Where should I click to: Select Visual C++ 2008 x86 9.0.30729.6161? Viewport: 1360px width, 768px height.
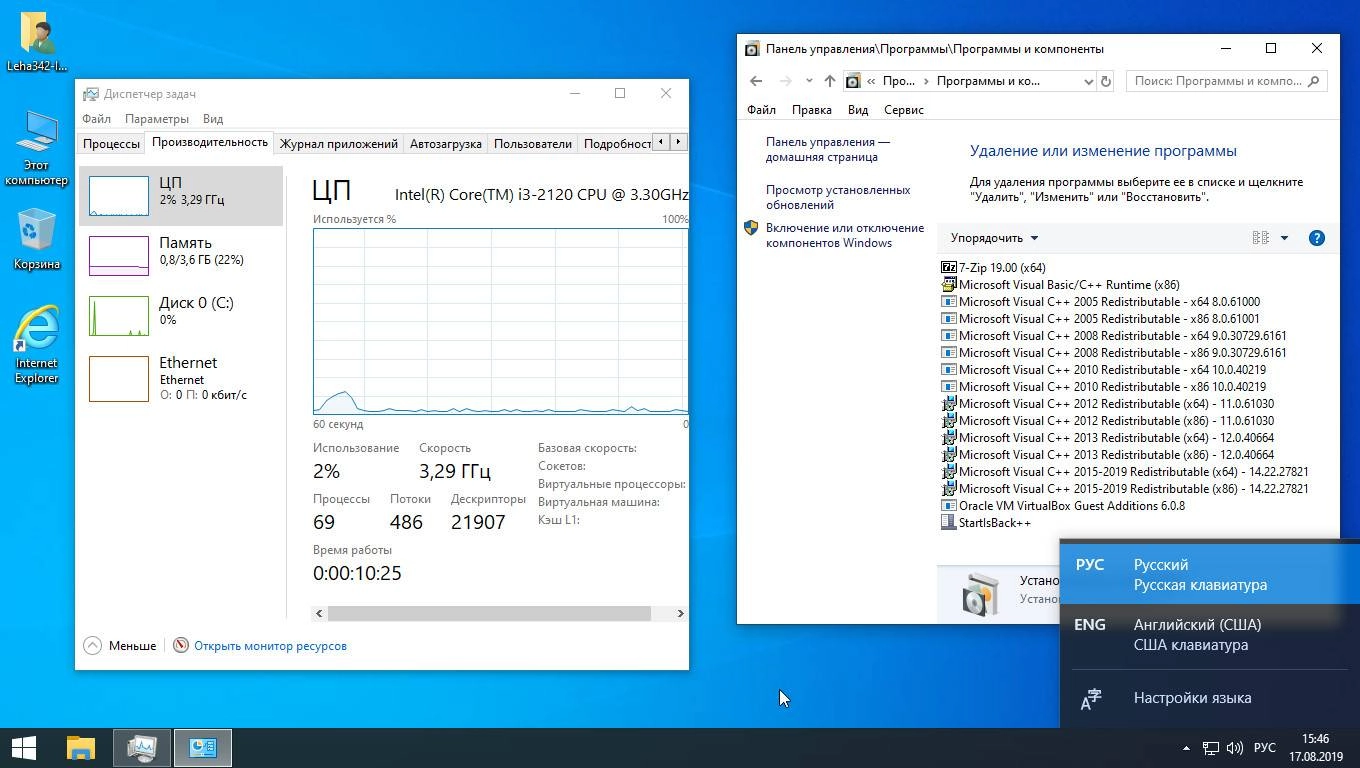[x=1114, y=352]
